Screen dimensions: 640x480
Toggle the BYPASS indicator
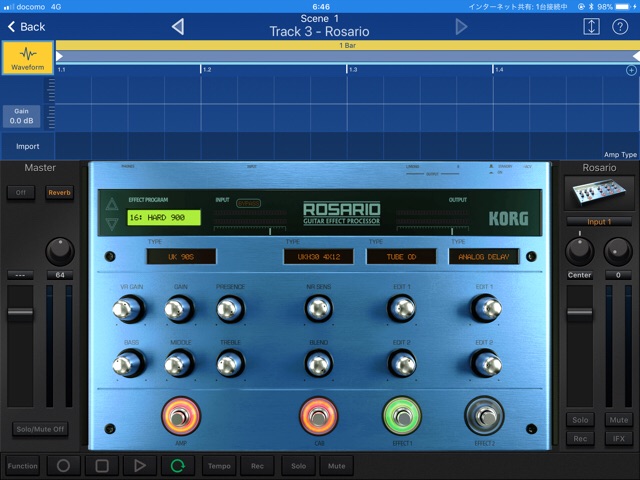tap(248, 203)
